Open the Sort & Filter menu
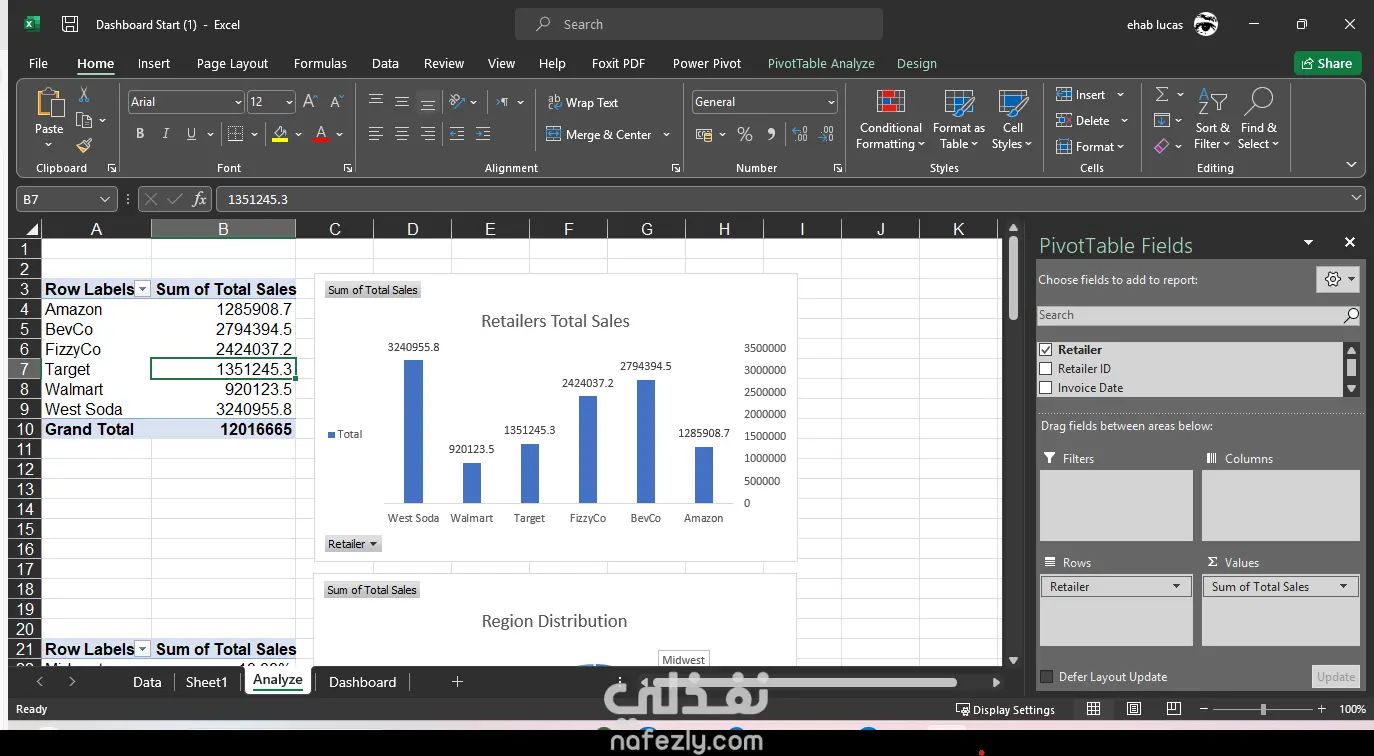Image resolution: width=1374 pixels, height=756 pixels. 1213,120
